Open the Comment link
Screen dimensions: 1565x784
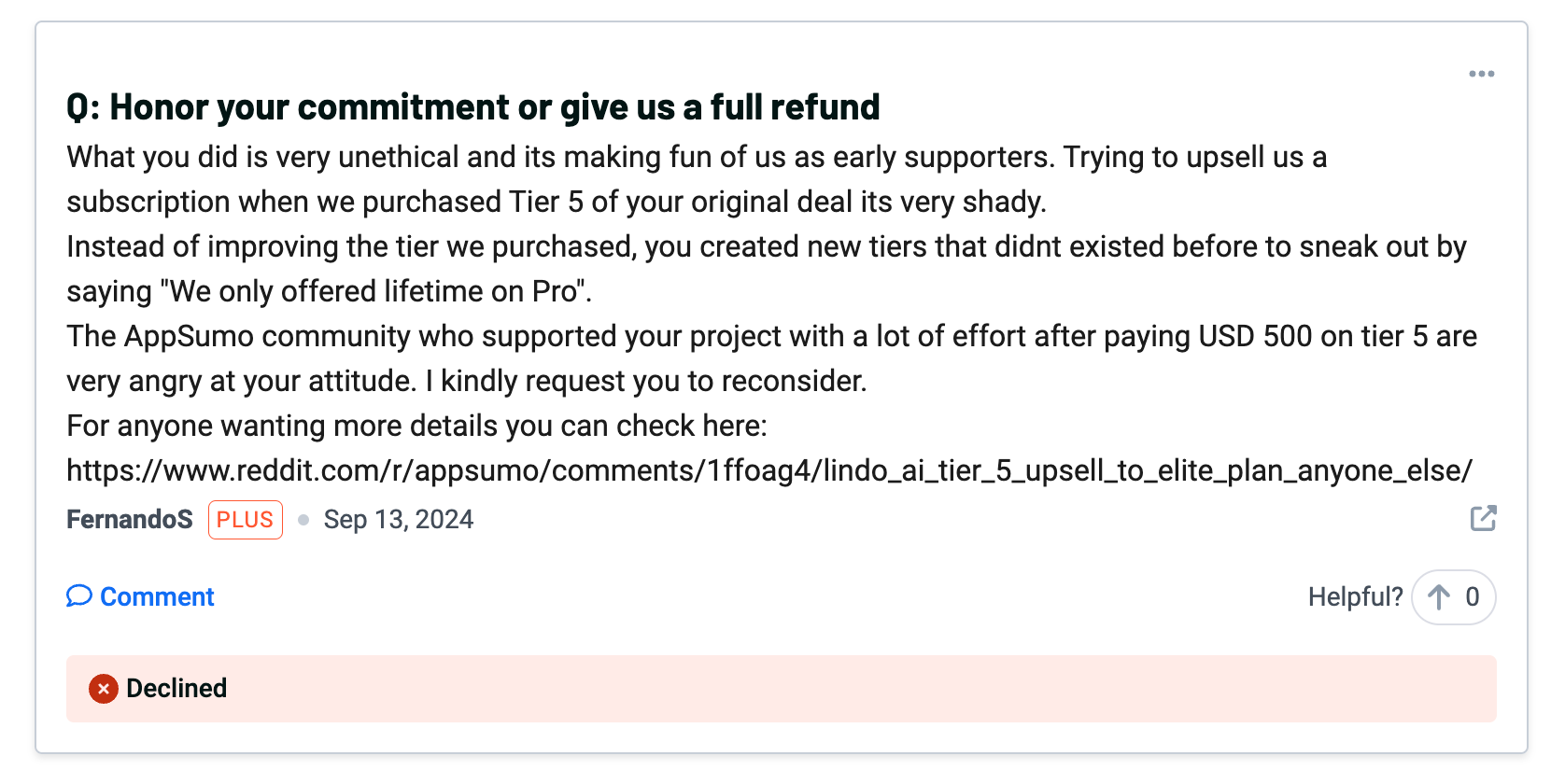coord(140,596)
